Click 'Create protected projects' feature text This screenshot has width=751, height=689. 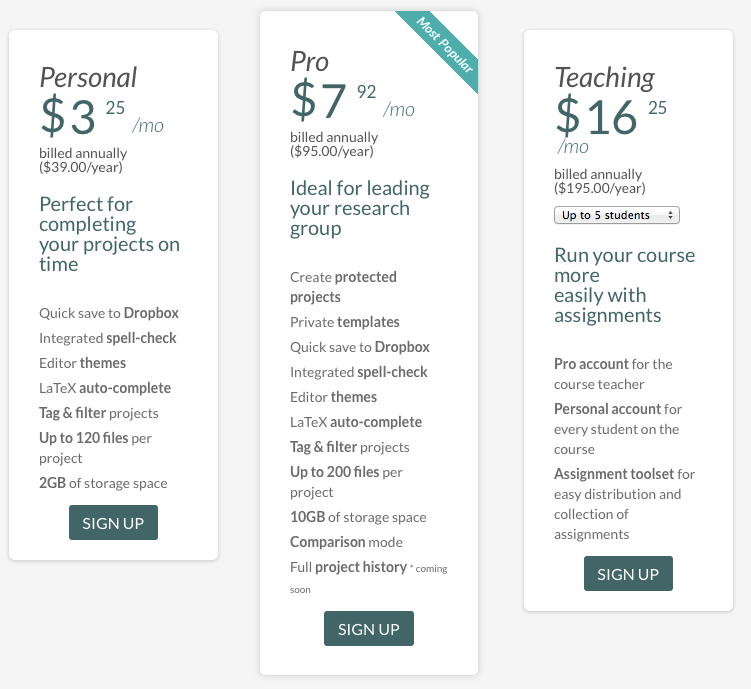343,287
